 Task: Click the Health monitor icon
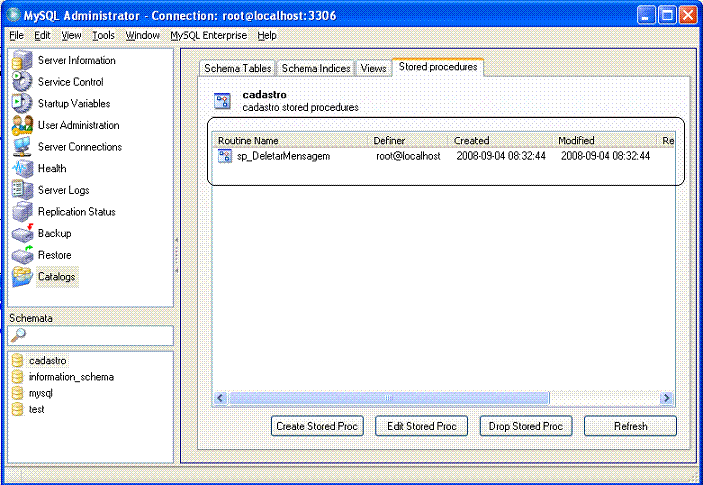pos(22,169)
